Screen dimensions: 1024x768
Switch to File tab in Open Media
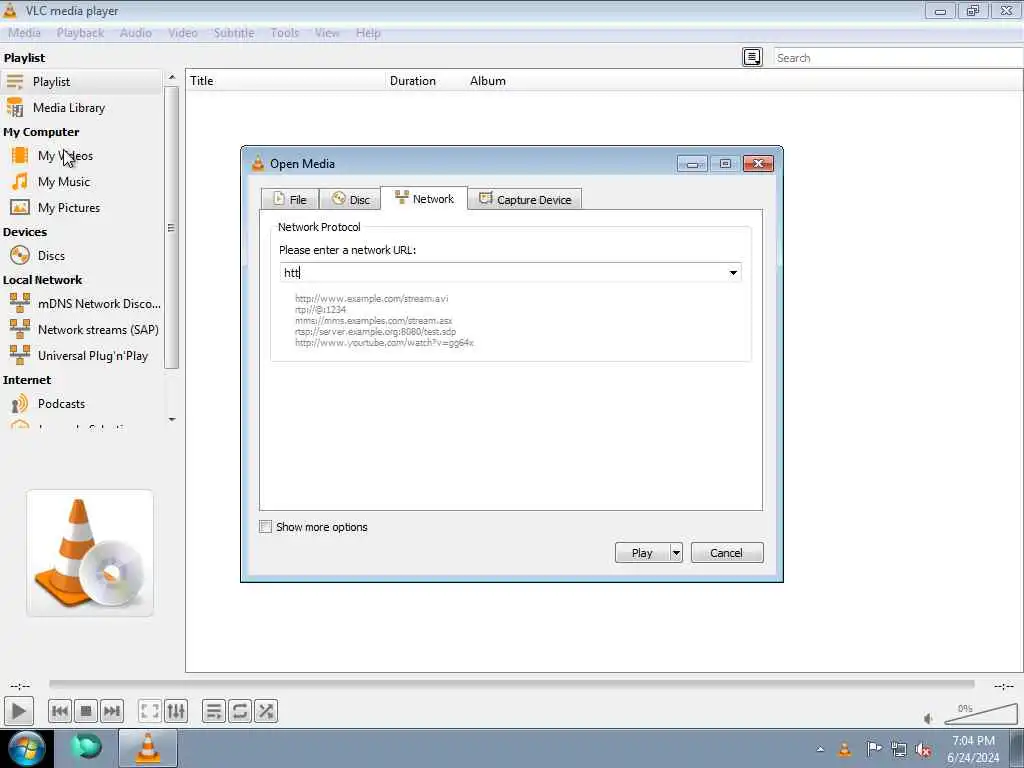click(290, 199)
